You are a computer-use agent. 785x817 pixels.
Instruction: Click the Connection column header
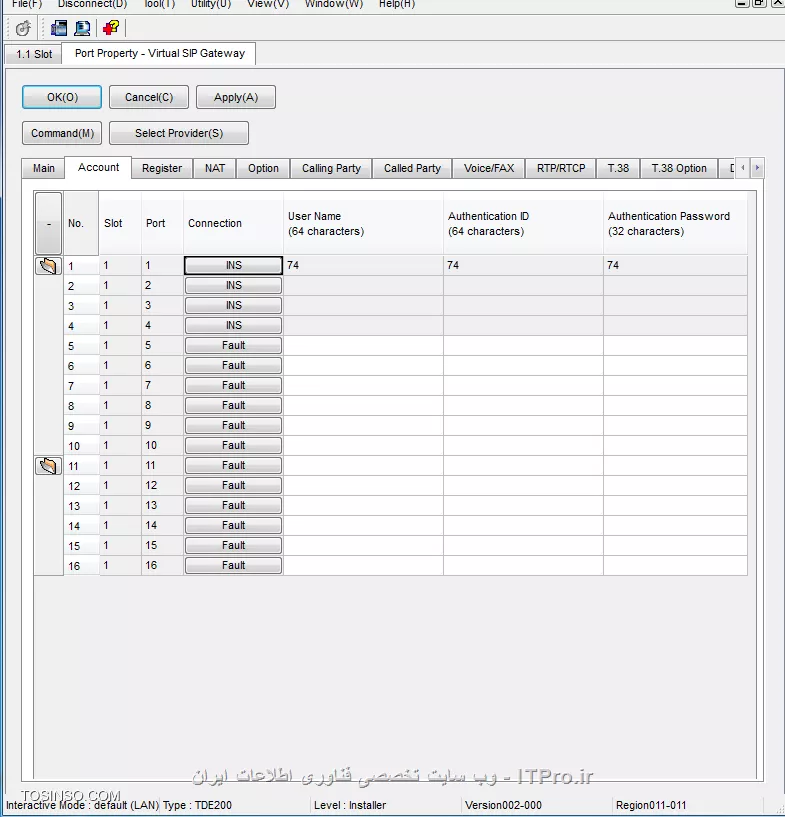coord(233,223)
